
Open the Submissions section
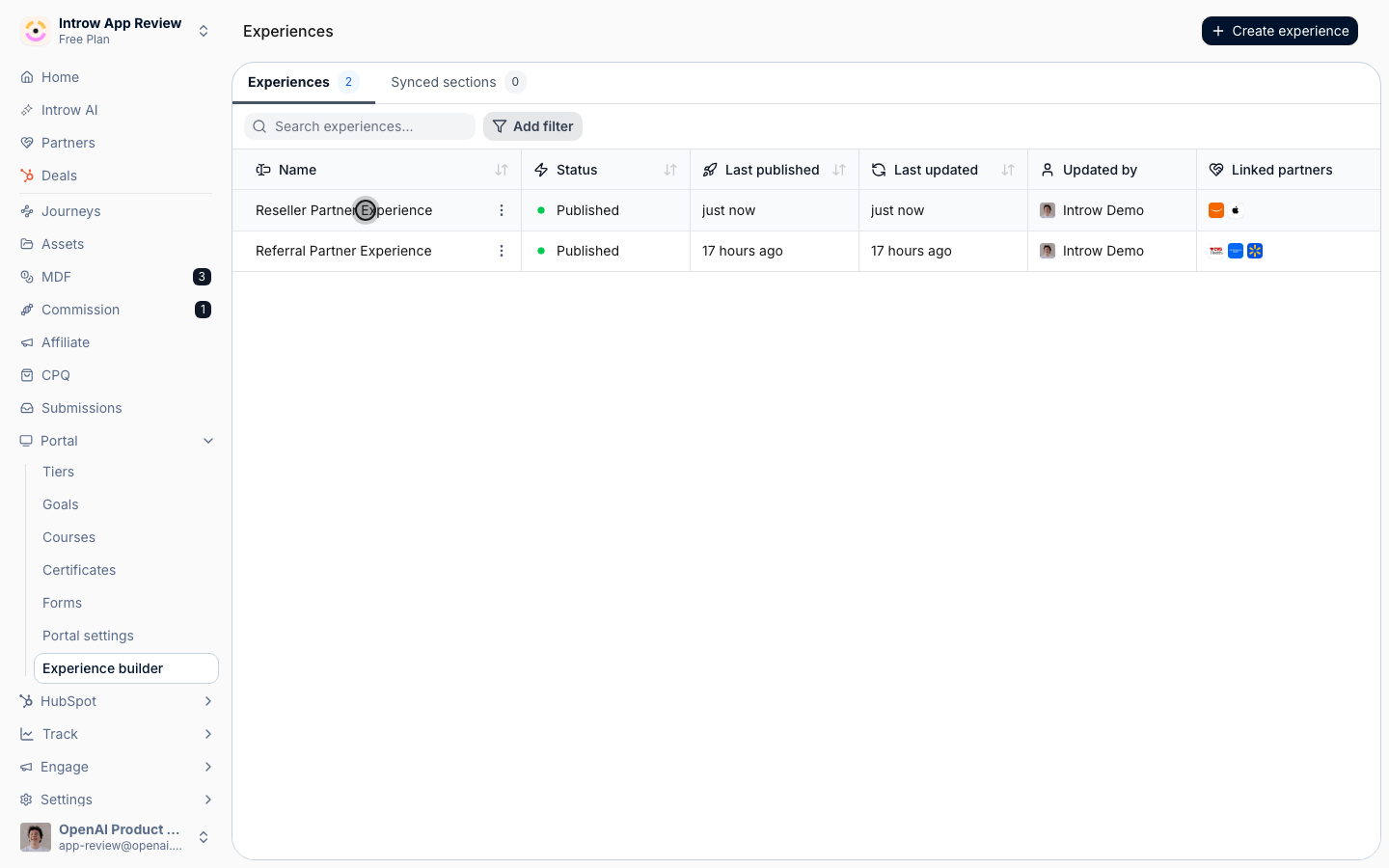point(116,408)
